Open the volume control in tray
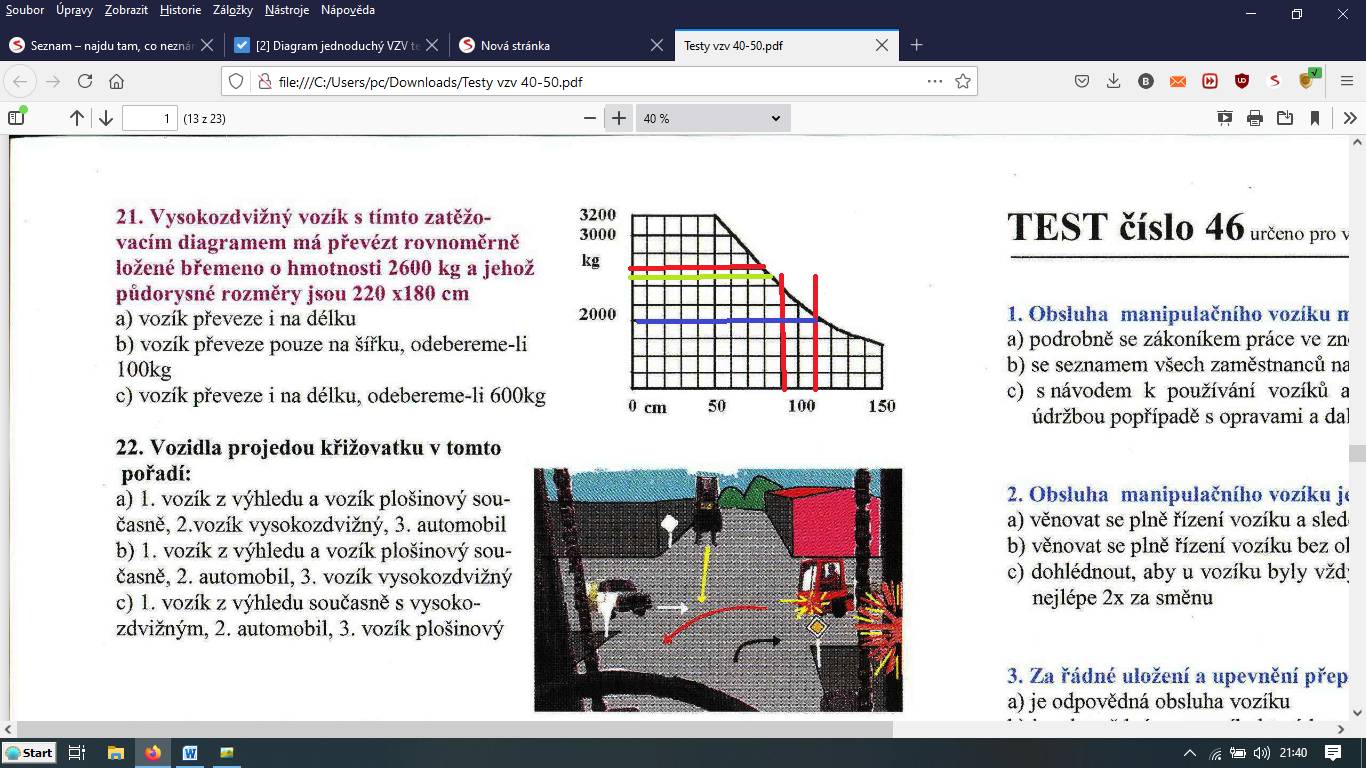Viewport: 1366px width, 768px height. [1262, 753]
